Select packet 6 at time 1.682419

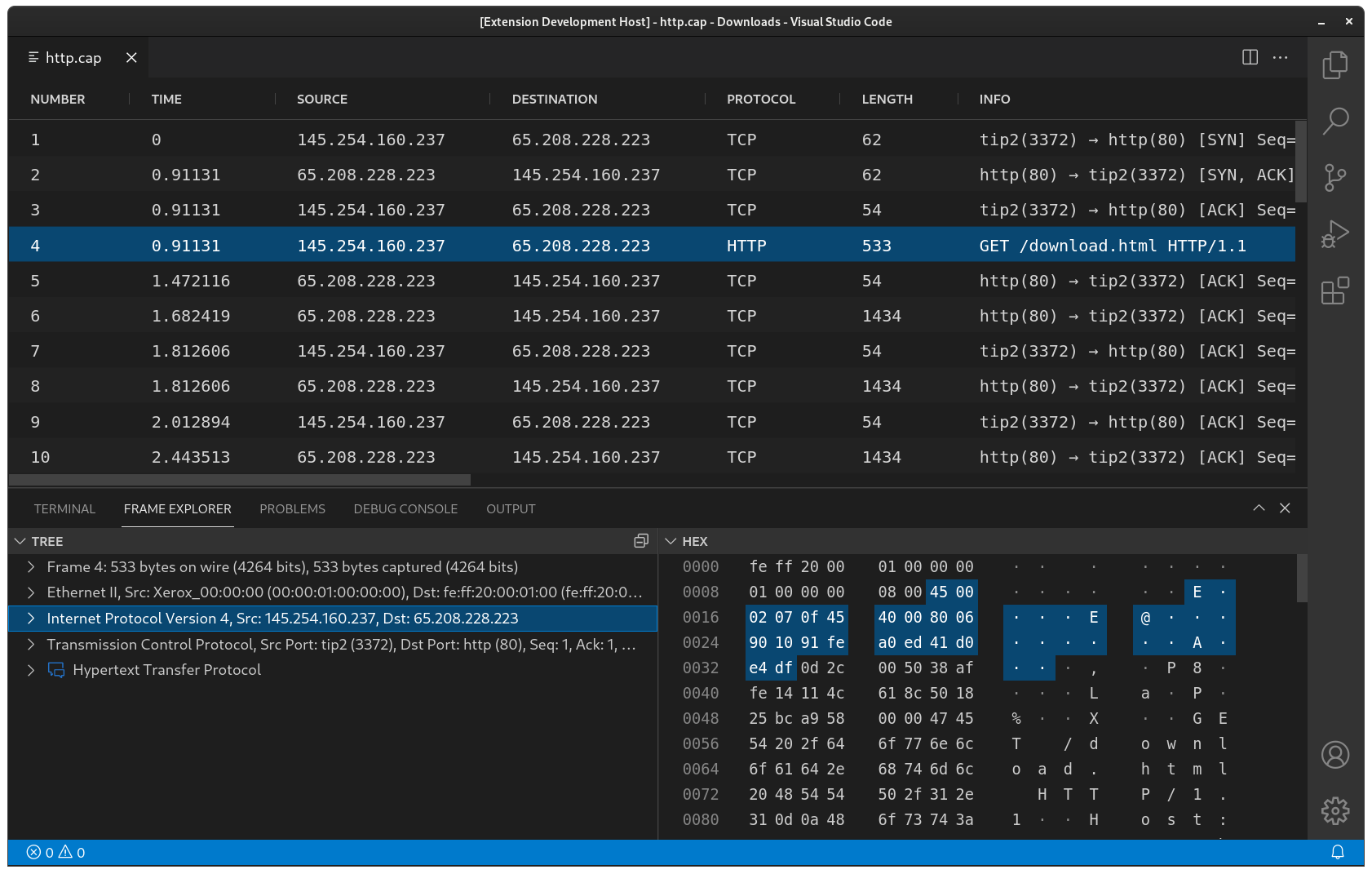652,316
